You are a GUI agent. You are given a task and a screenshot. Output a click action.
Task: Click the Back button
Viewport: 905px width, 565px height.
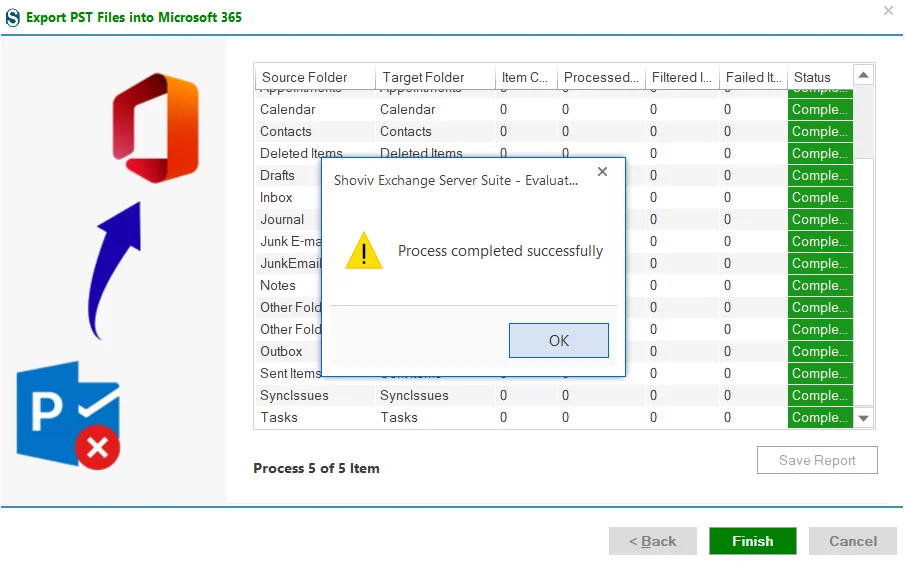click(653, 541)
